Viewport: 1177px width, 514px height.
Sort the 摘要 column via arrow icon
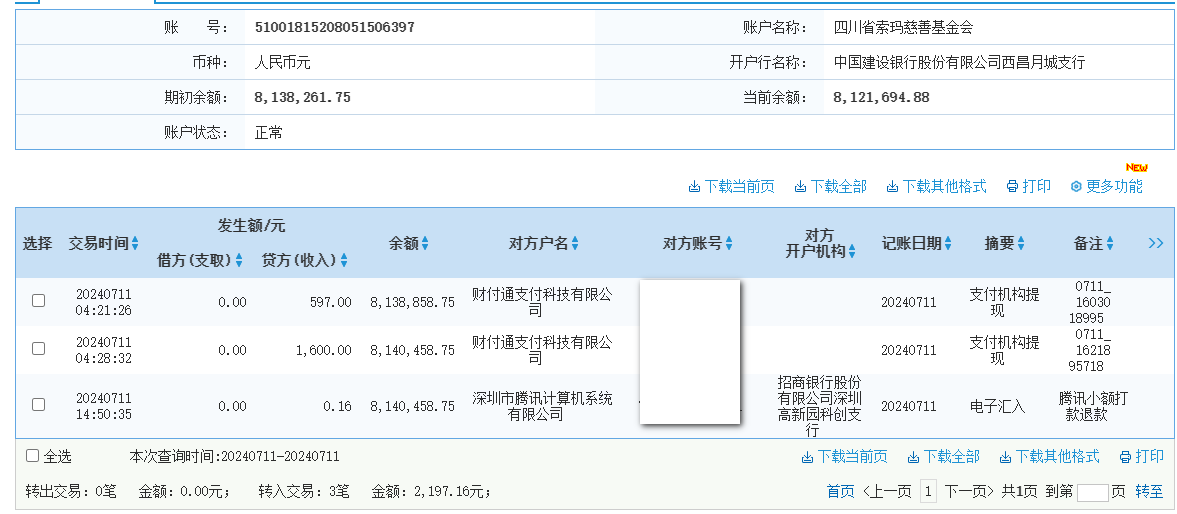coord(1021,243)
